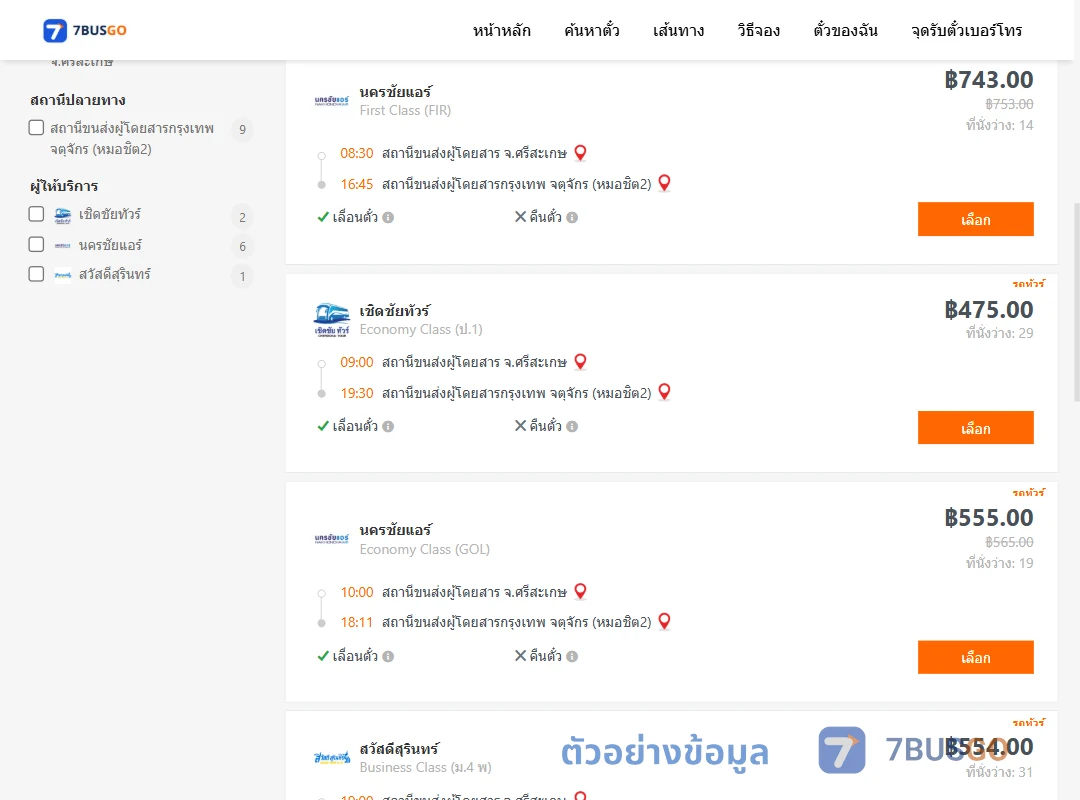
Task: Click เชิดชัยทัวร์ logo on Economy ป.1 card
Action: point(332,320)
